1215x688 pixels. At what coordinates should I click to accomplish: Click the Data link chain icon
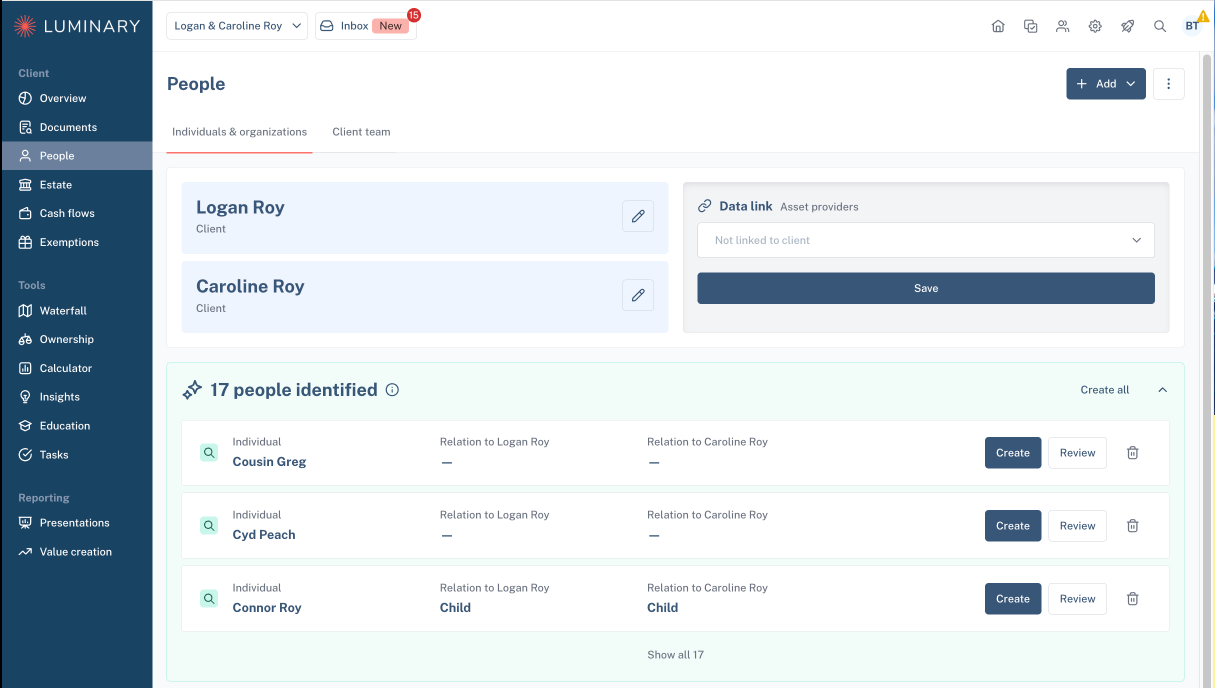(705, 206)
